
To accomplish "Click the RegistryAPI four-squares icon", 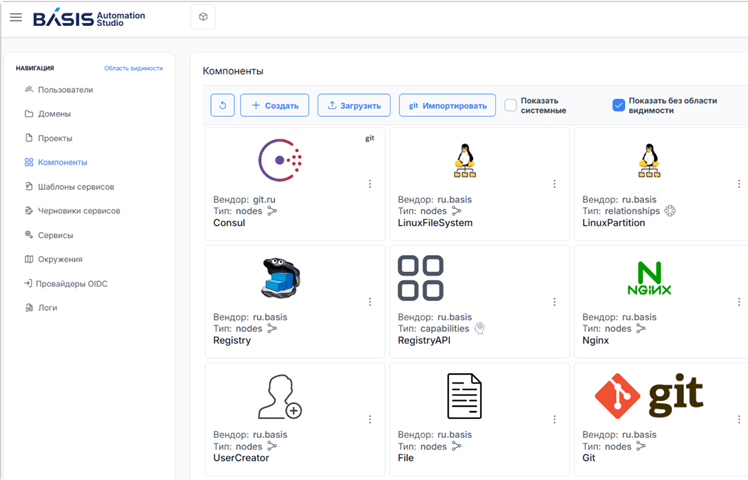I will [420, 278].
